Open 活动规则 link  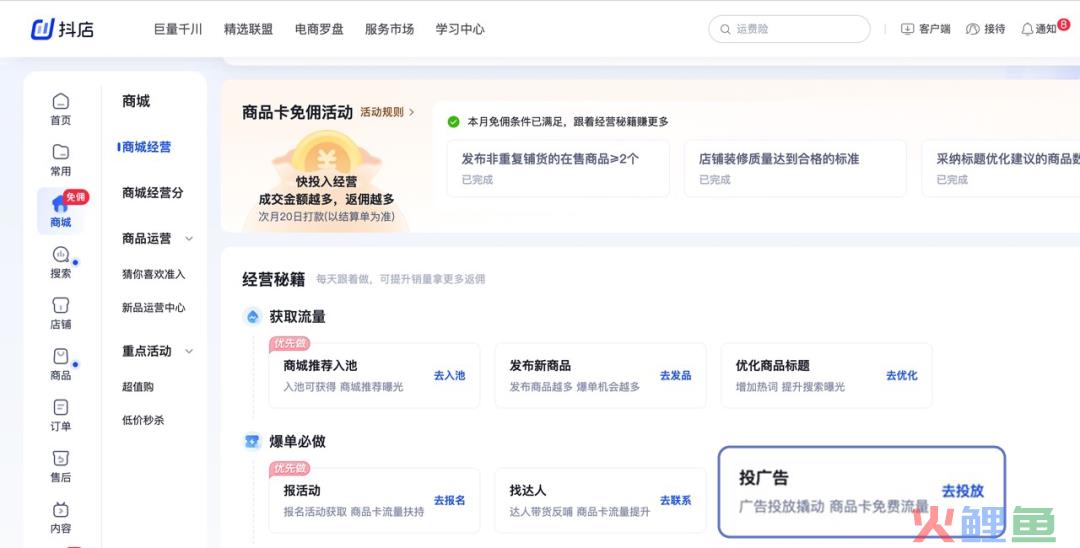click(387, 112)
